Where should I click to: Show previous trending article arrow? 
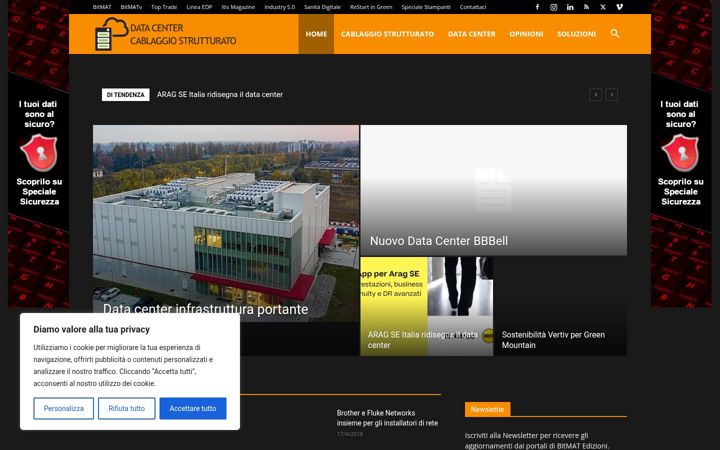tap(596, 95)
